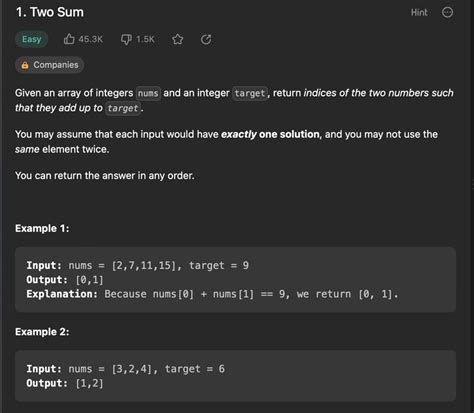
Task: Click the exactly one solution text
Action: [x=270, y=134]
